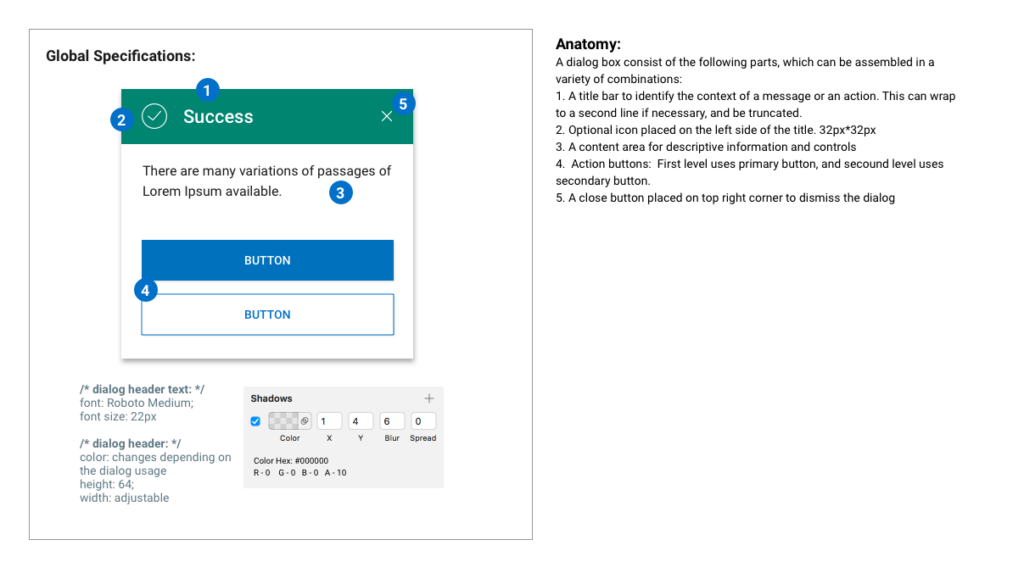This screenshot has height=562, width=1024.
Task: Click the 'font: Roboto Medium;' spec line
Action: (x=136, y=403)
